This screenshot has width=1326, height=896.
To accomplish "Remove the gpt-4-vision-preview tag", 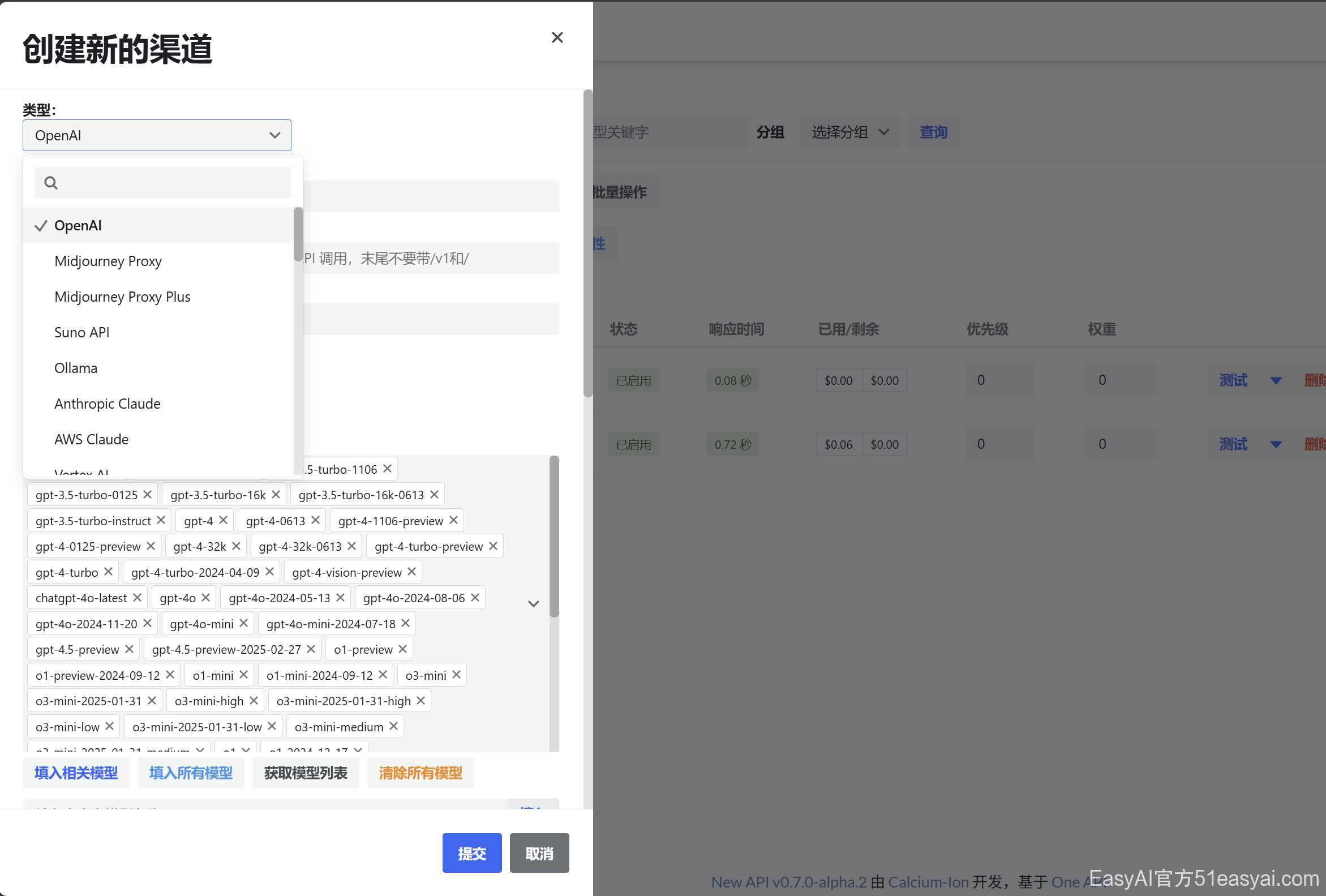I will [412, 572].
